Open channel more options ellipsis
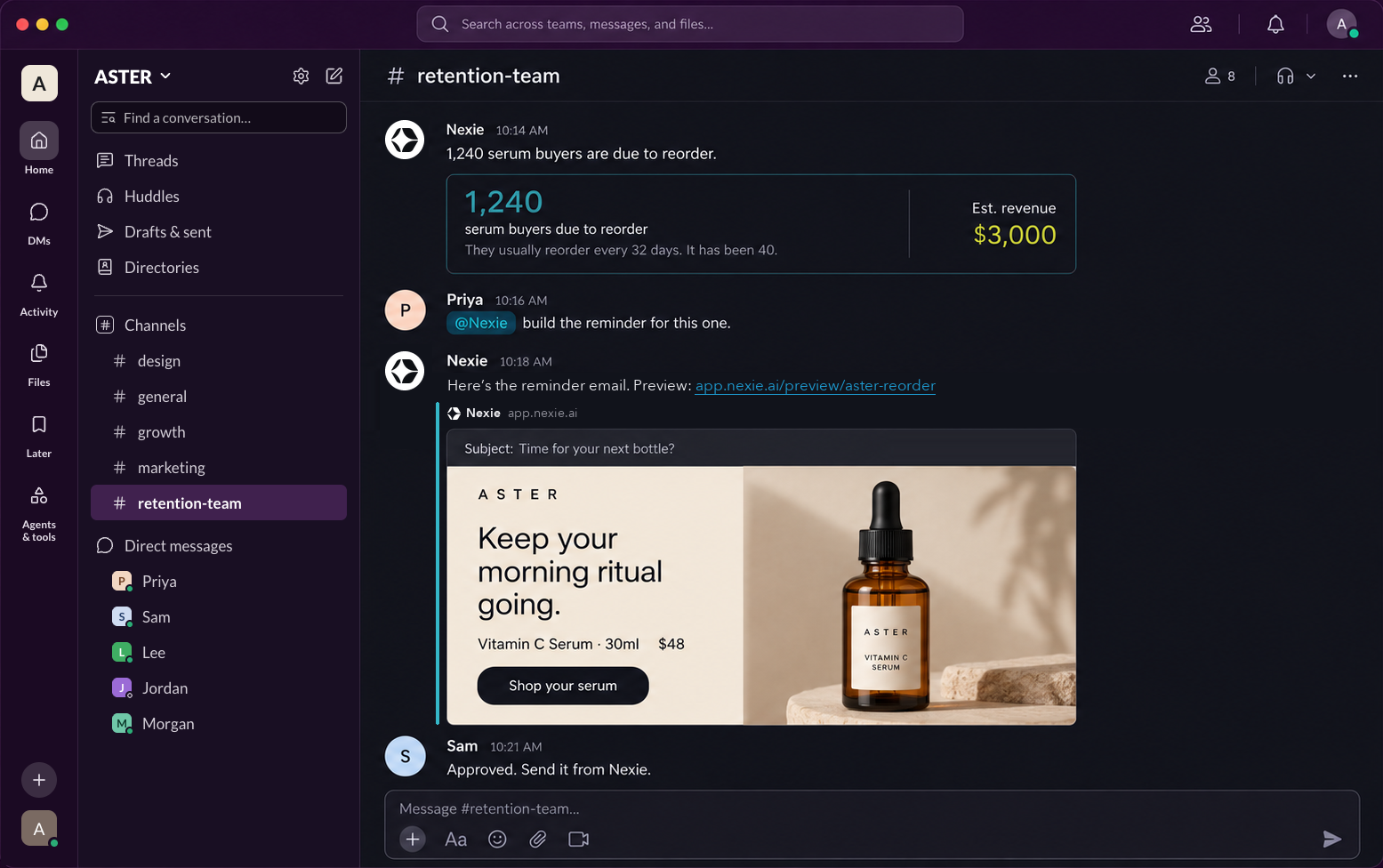This screenshot has height=868, width=1383. coord(1350,76)
